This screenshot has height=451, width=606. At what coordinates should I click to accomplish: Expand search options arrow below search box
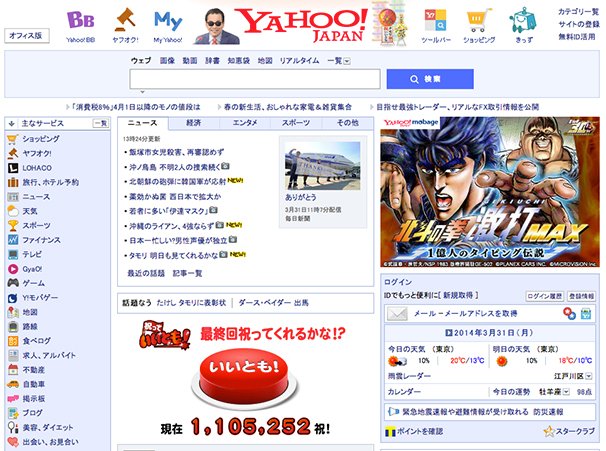143,92
